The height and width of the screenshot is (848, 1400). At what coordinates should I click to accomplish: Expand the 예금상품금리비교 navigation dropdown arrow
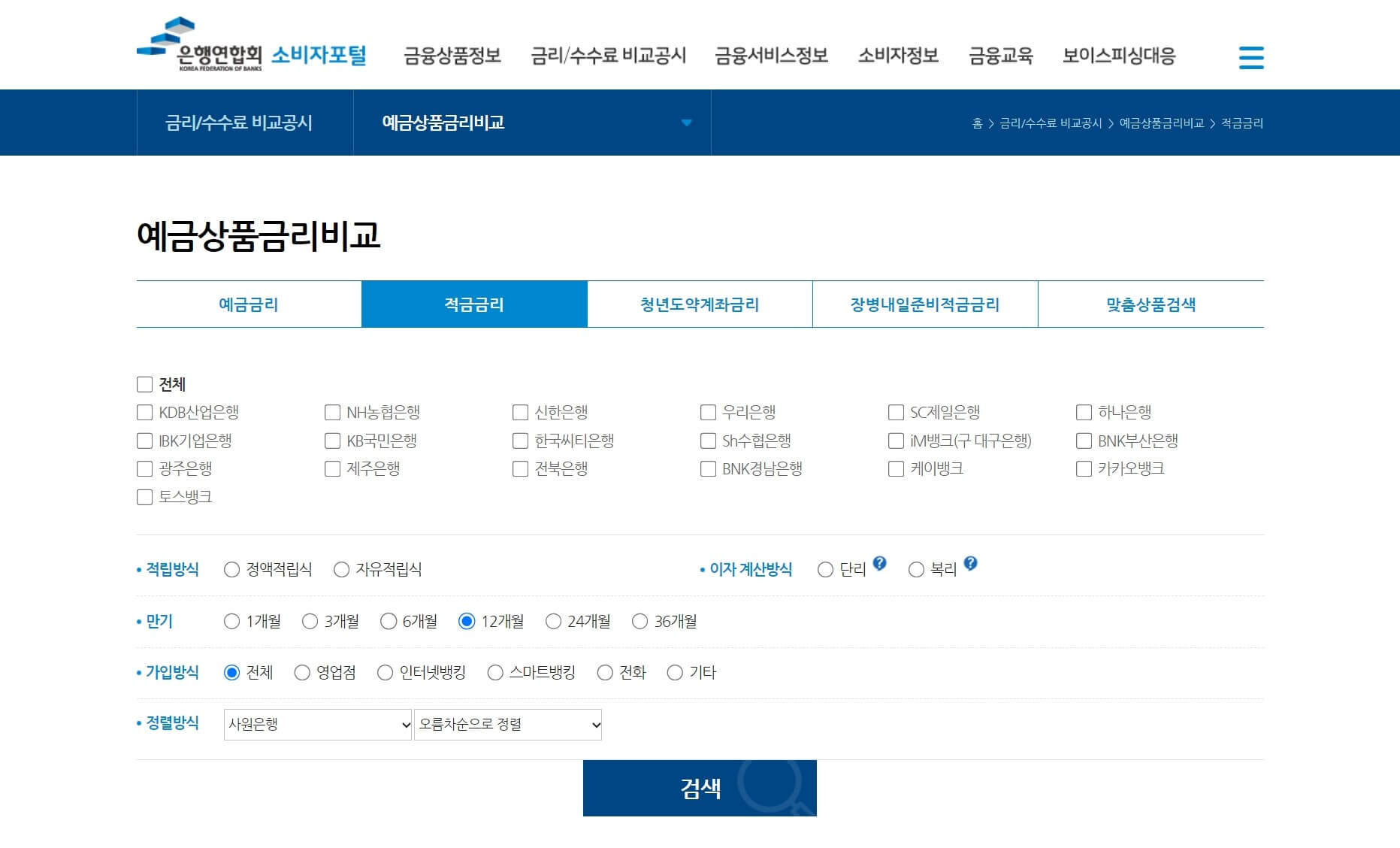click(x=685, y=123)
